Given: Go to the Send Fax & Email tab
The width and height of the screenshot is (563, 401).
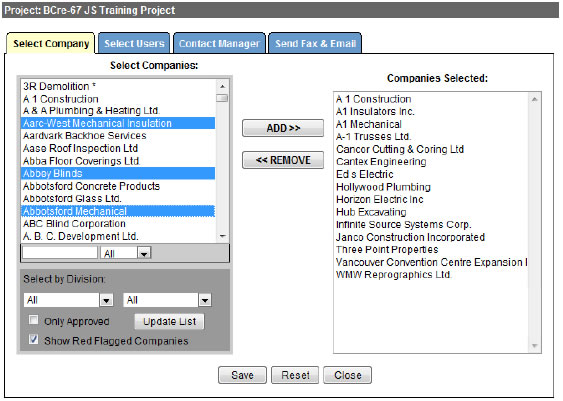Looking at the screenshot, I should pyautogui.click(x=315, y=43).
